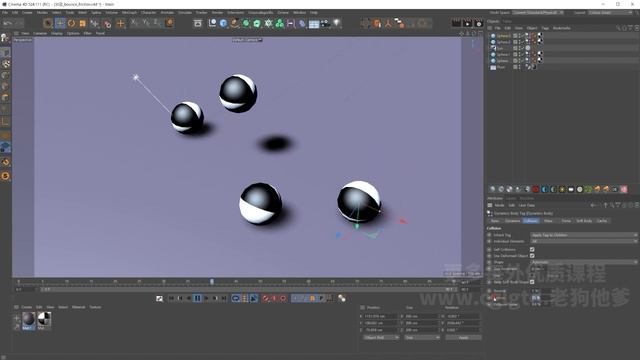This screenshot has height=360, width=640.
Task: Toggle Keep Soft Body Shape checkbox
Action: pyautogui.click(x=532, y=282)
